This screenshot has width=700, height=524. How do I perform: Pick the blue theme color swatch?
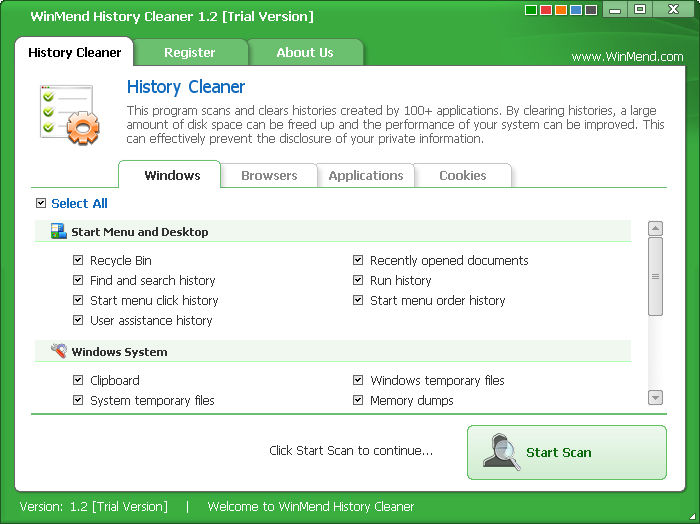click(x=577, y=11)
